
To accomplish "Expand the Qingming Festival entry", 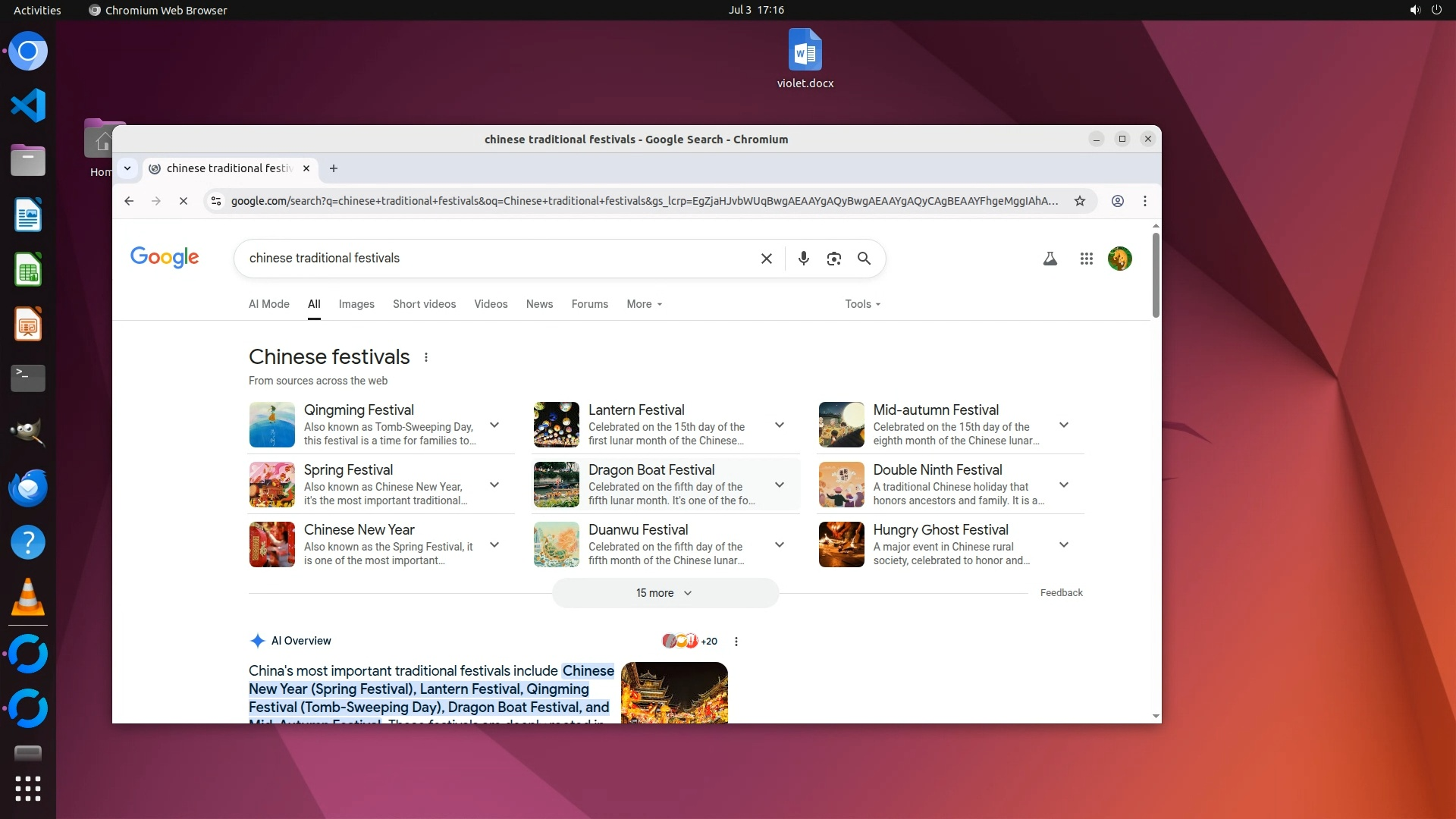I will [494, 425].
